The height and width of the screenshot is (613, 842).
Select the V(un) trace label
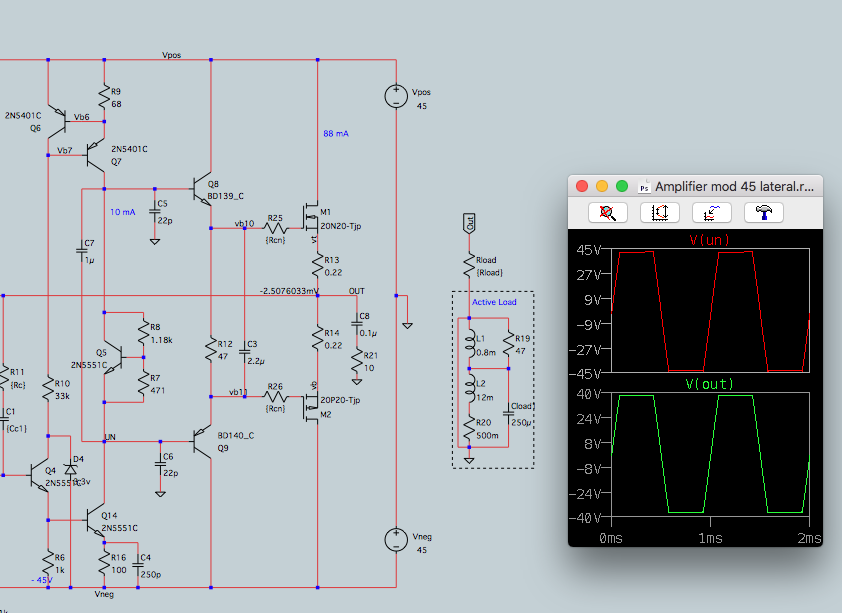point(709,240)
